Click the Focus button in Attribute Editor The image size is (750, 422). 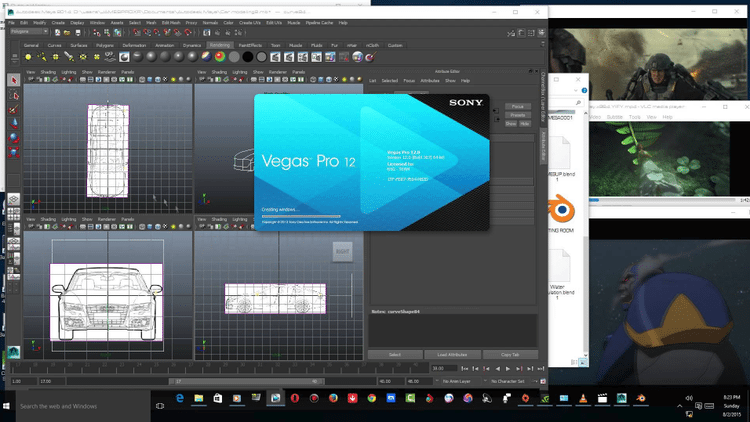518,106
